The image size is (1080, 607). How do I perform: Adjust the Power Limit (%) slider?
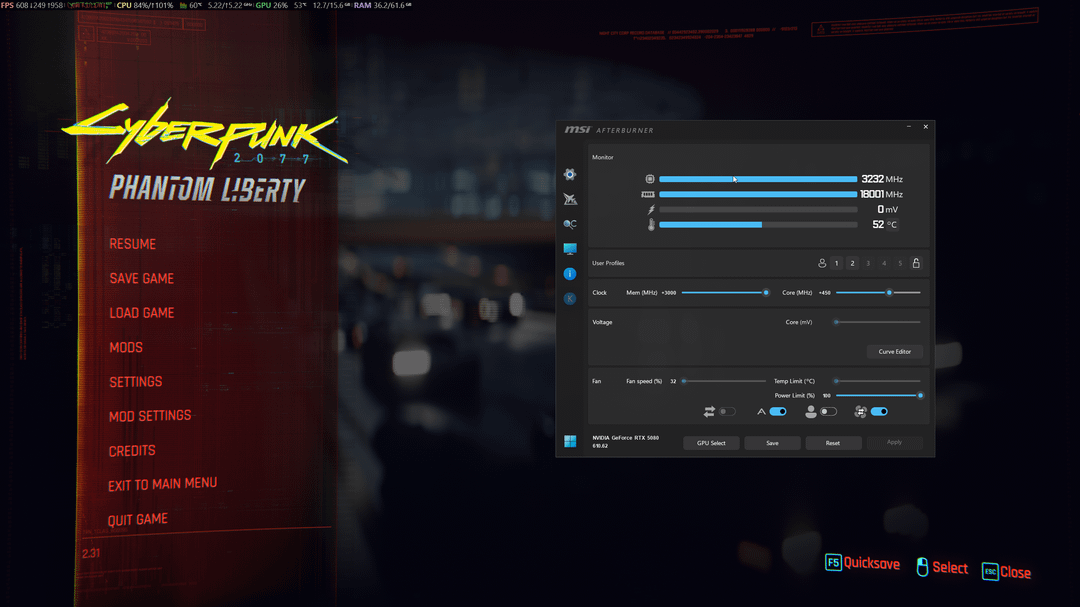(878, 395)
